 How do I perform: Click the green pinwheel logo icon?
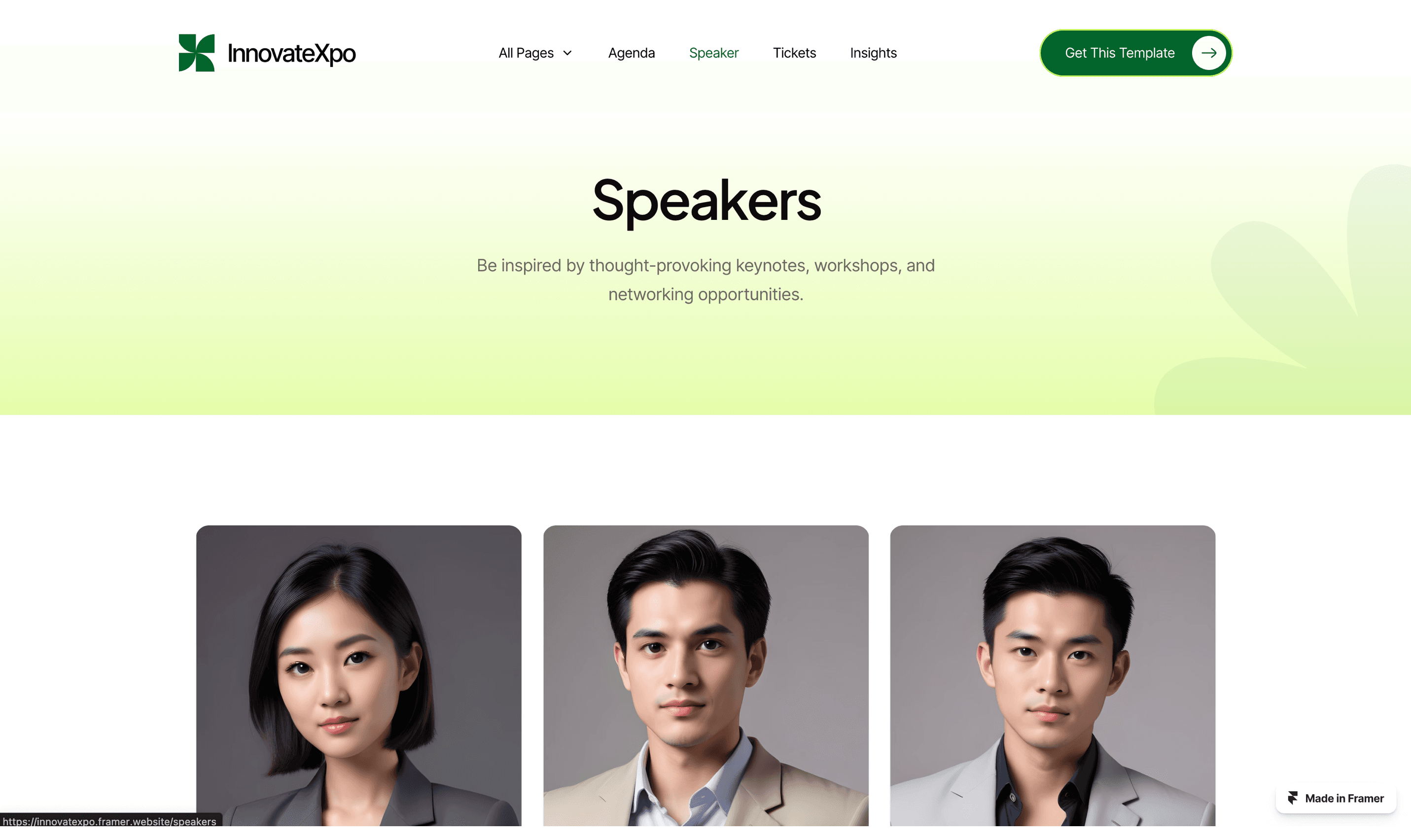pos(196,53)
